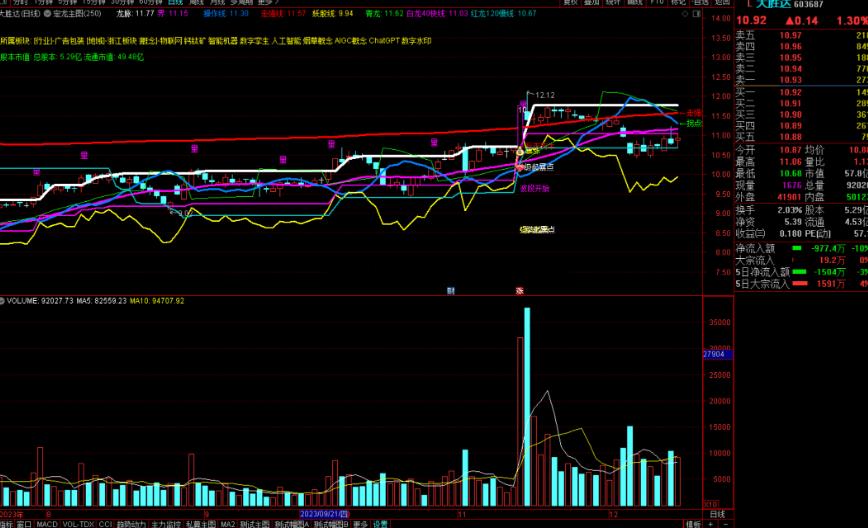Click the 换手 2.03% value
The width and height of the screenshot is (868, 528).
(x=789, y=210)
